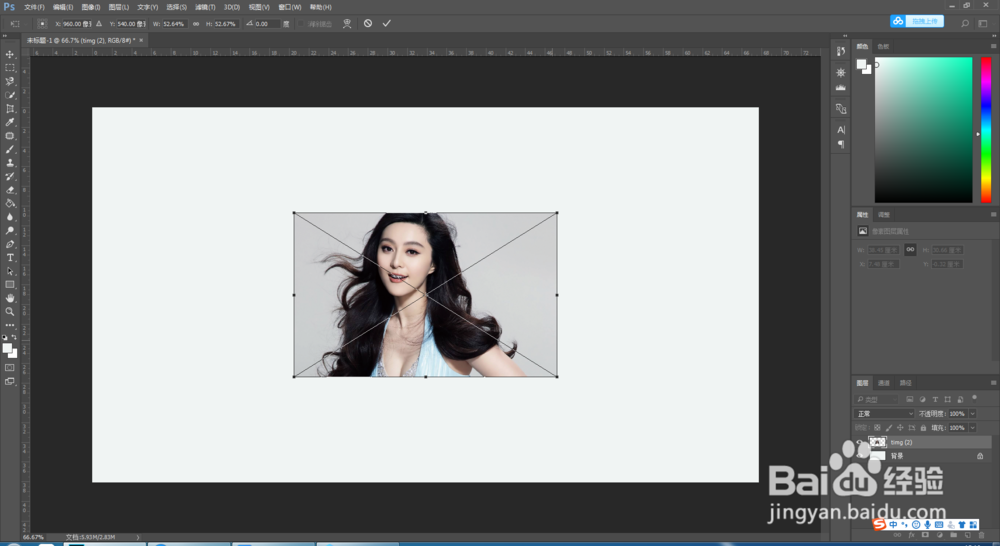This screenshot has width=1000, height=546.
Task: Select the Brush tool
Action: click(x=10, y=149)
